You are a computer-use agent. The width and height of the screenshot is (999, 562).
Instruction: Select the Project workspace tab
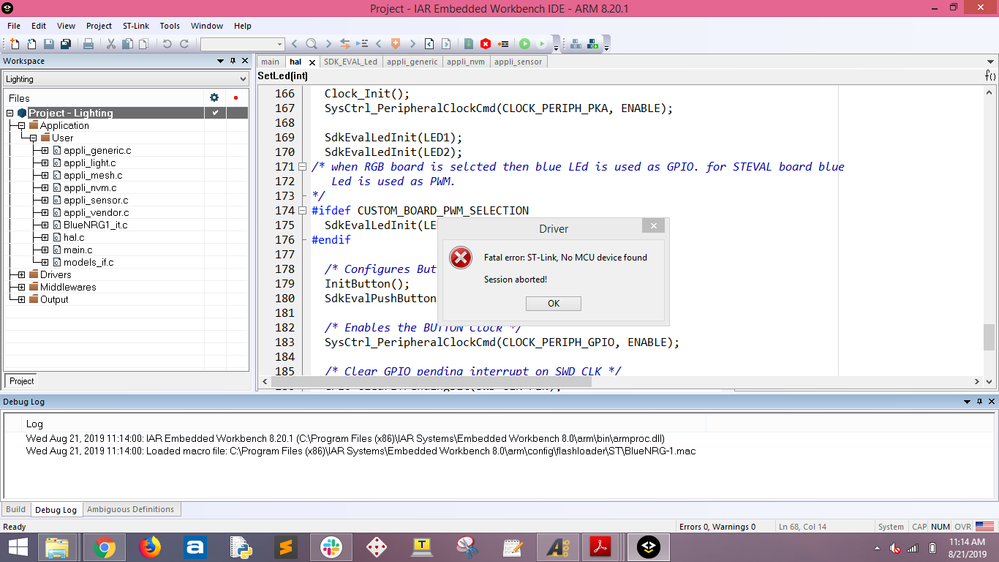click(x=22, y=381)
